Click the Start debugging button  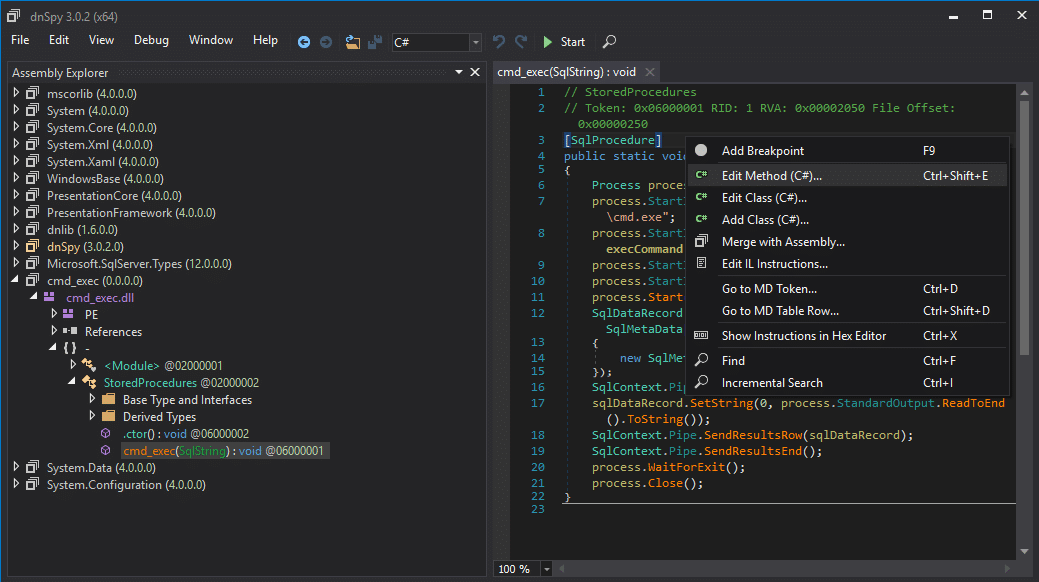(564, 42)
